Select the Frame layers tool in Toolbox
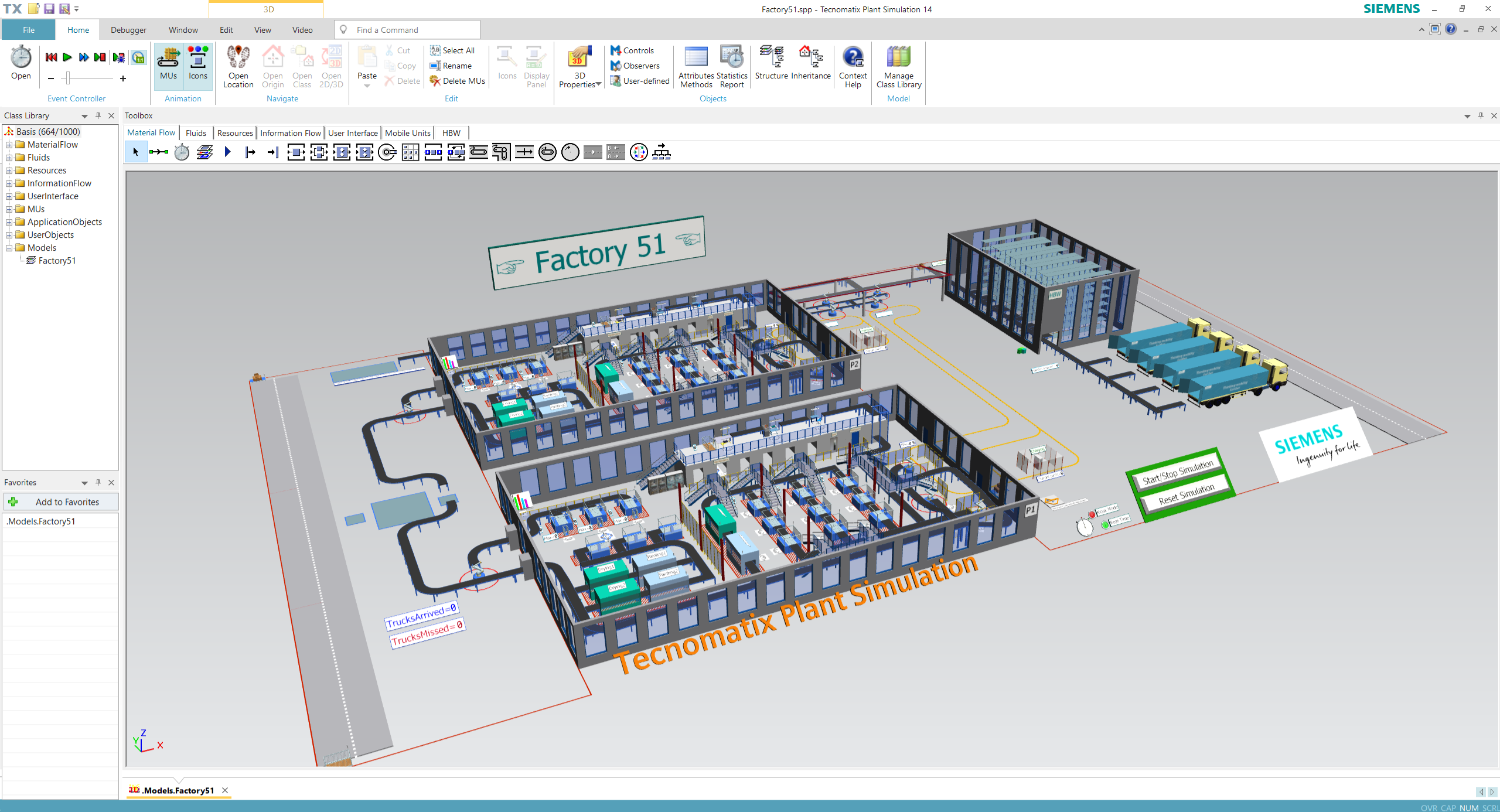Image resolution: width=1500 pixels, height=812 pixels. (204, 152)
